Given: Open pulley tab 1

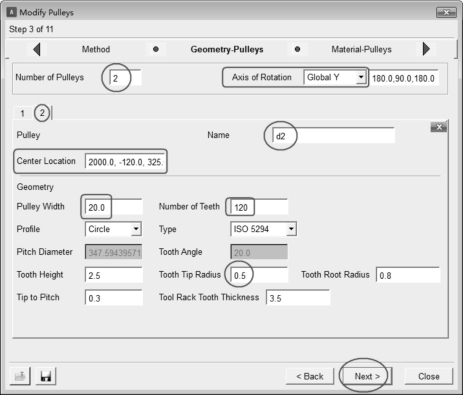Looking at the screenshot, I should tap(22, 113).
